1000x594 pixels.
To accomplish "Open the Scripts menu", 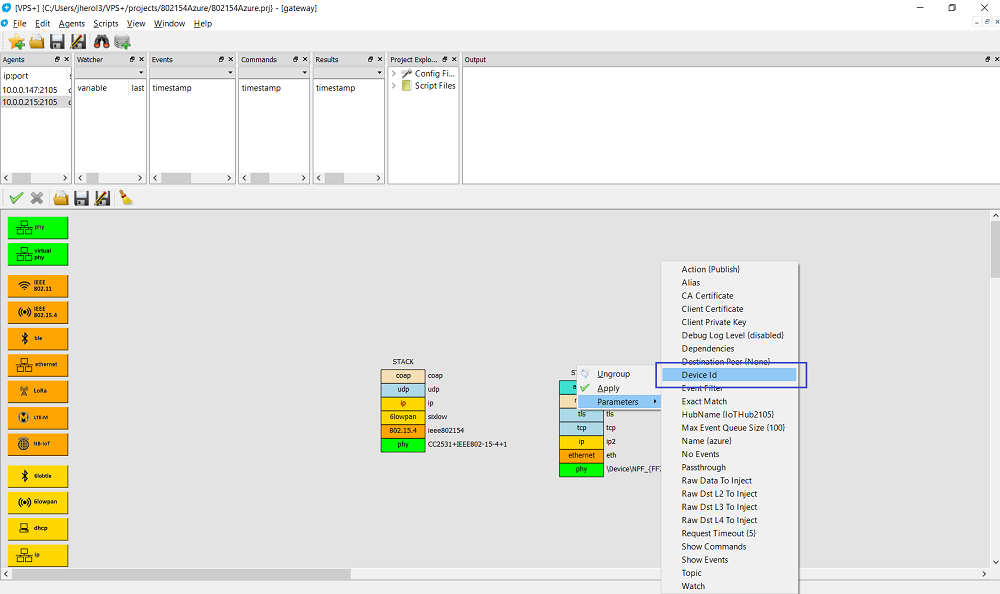I will tap(106, 24).
